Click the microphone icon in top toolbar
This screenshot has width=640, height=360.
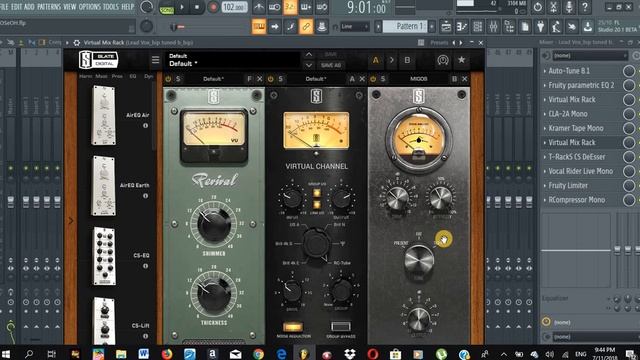pos(569,7)
